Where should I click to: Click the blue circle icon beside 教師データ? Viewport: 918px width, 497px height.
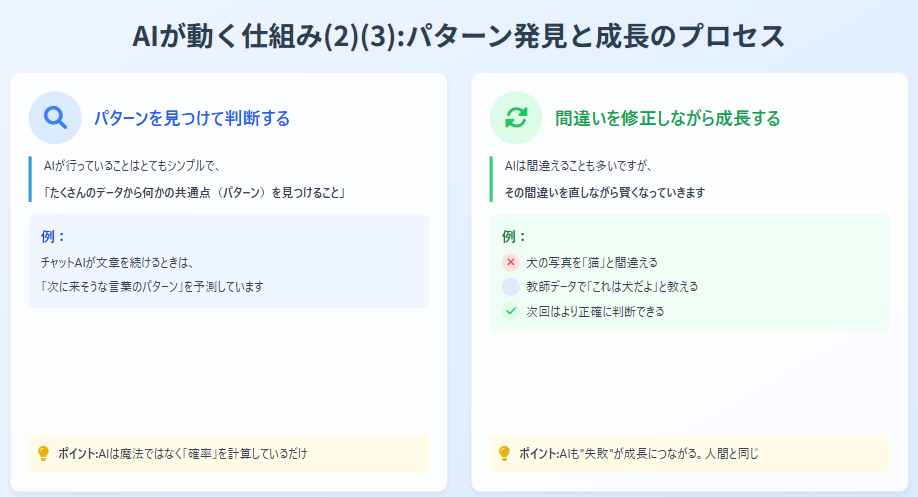[511, 287]
